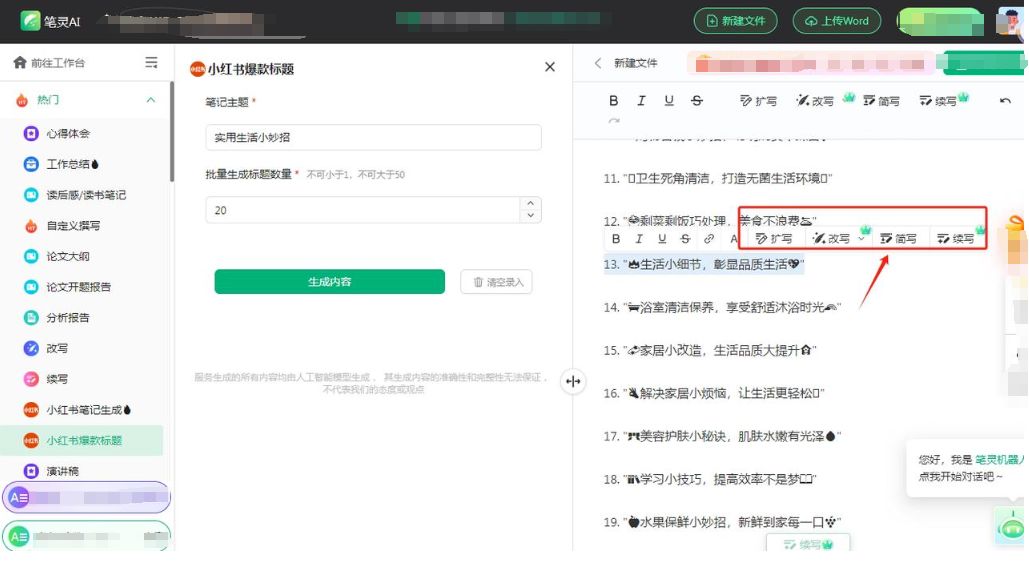Click line 15 家居小改造 text
This screenshot has width=1029, height=566.
click(710, 351)
